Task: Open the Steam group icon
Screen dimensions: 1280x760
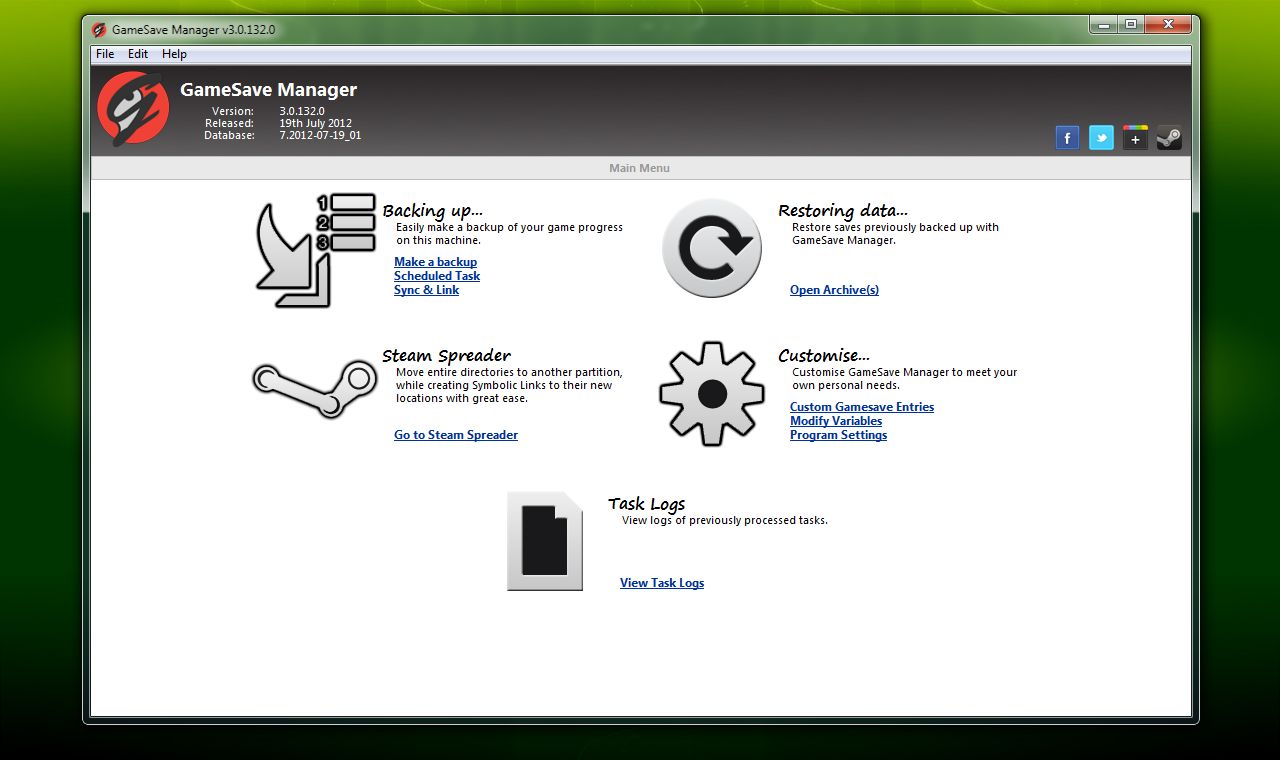Action: (1169, 138)
